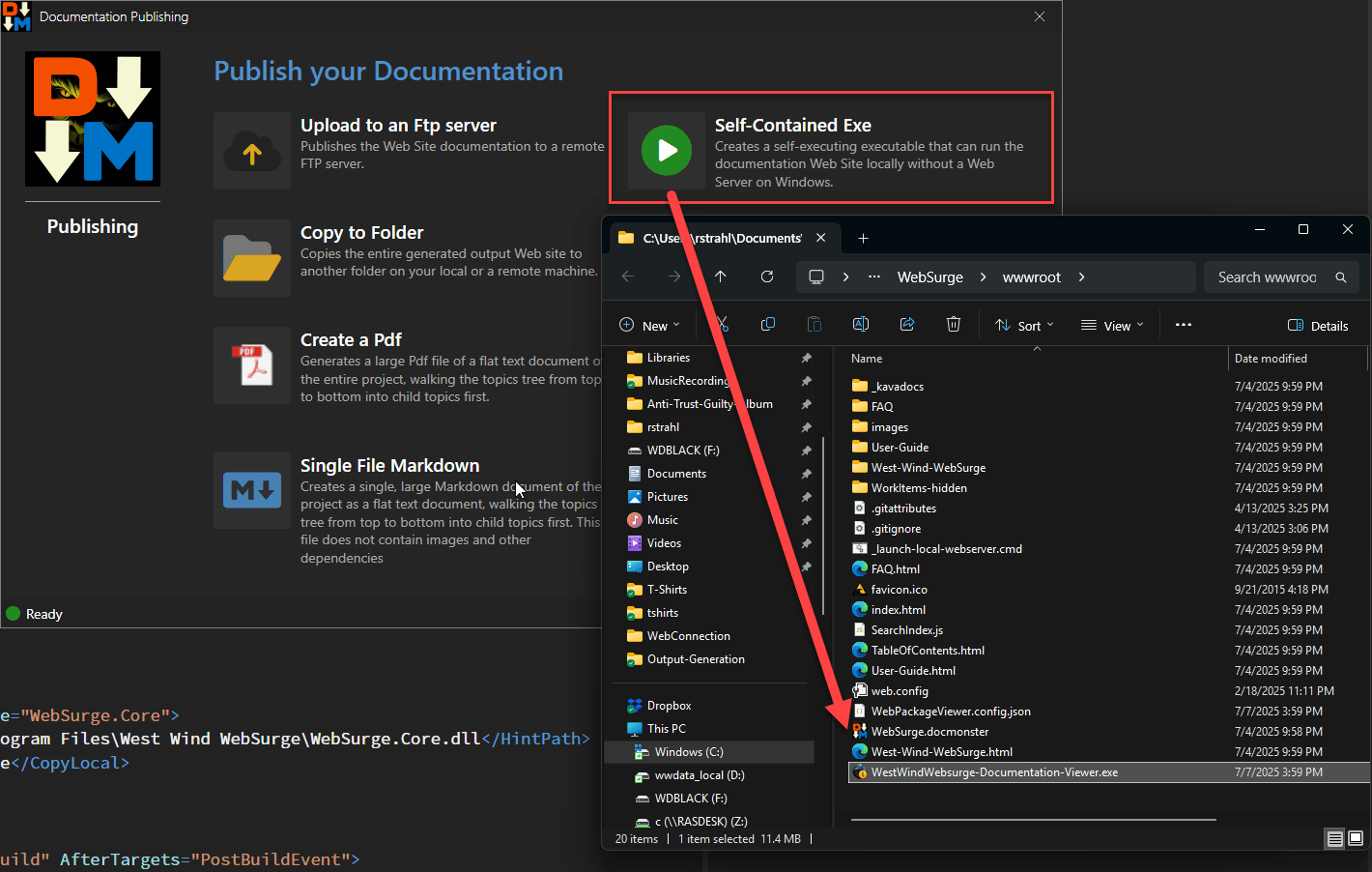Select the favicon.ico file
The width and height of the screenshot is (1372, 872).
pos(899,590)
